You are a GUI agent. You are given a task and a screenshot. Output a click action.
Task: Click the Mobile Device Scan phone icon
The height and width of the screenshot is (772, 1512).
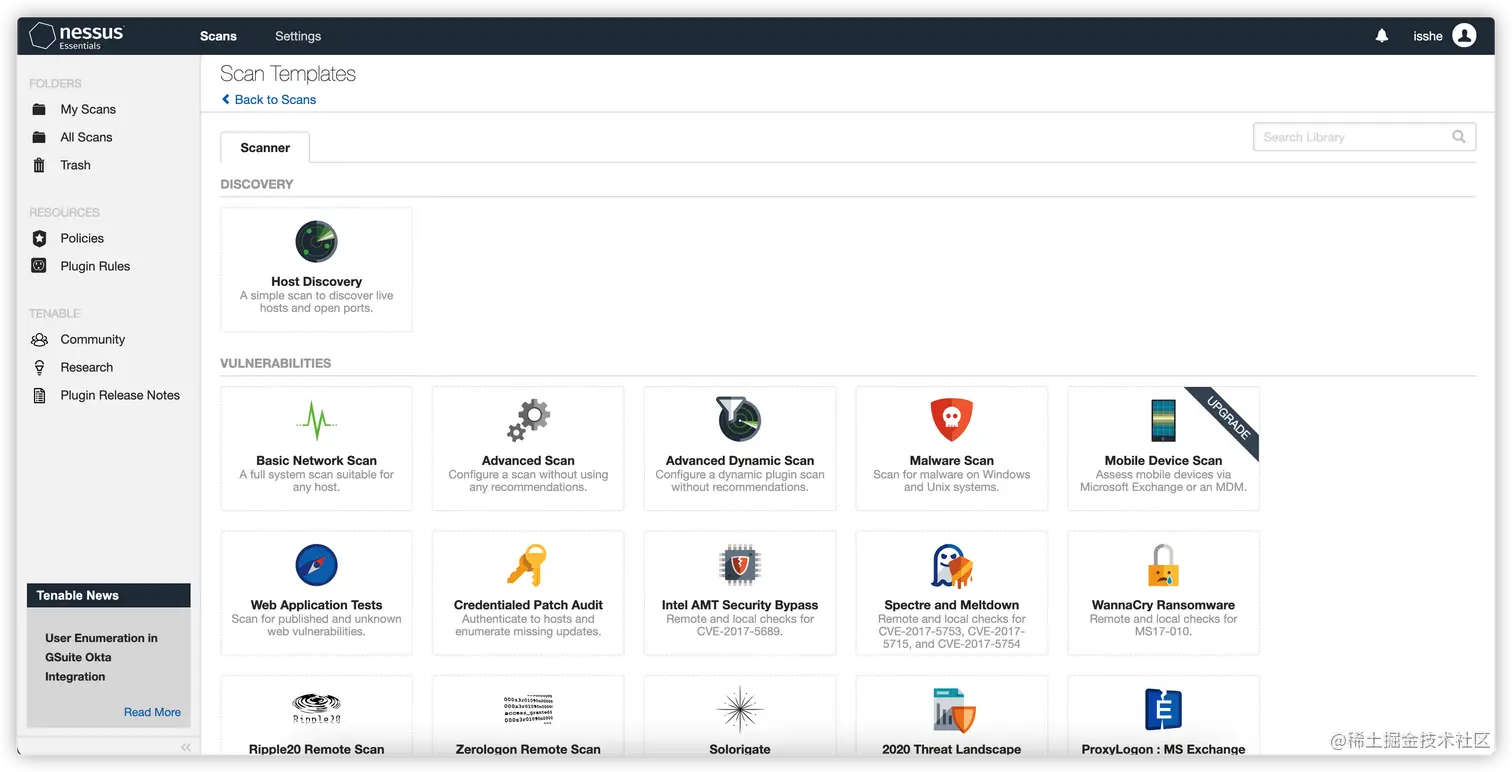[1164, 420]
